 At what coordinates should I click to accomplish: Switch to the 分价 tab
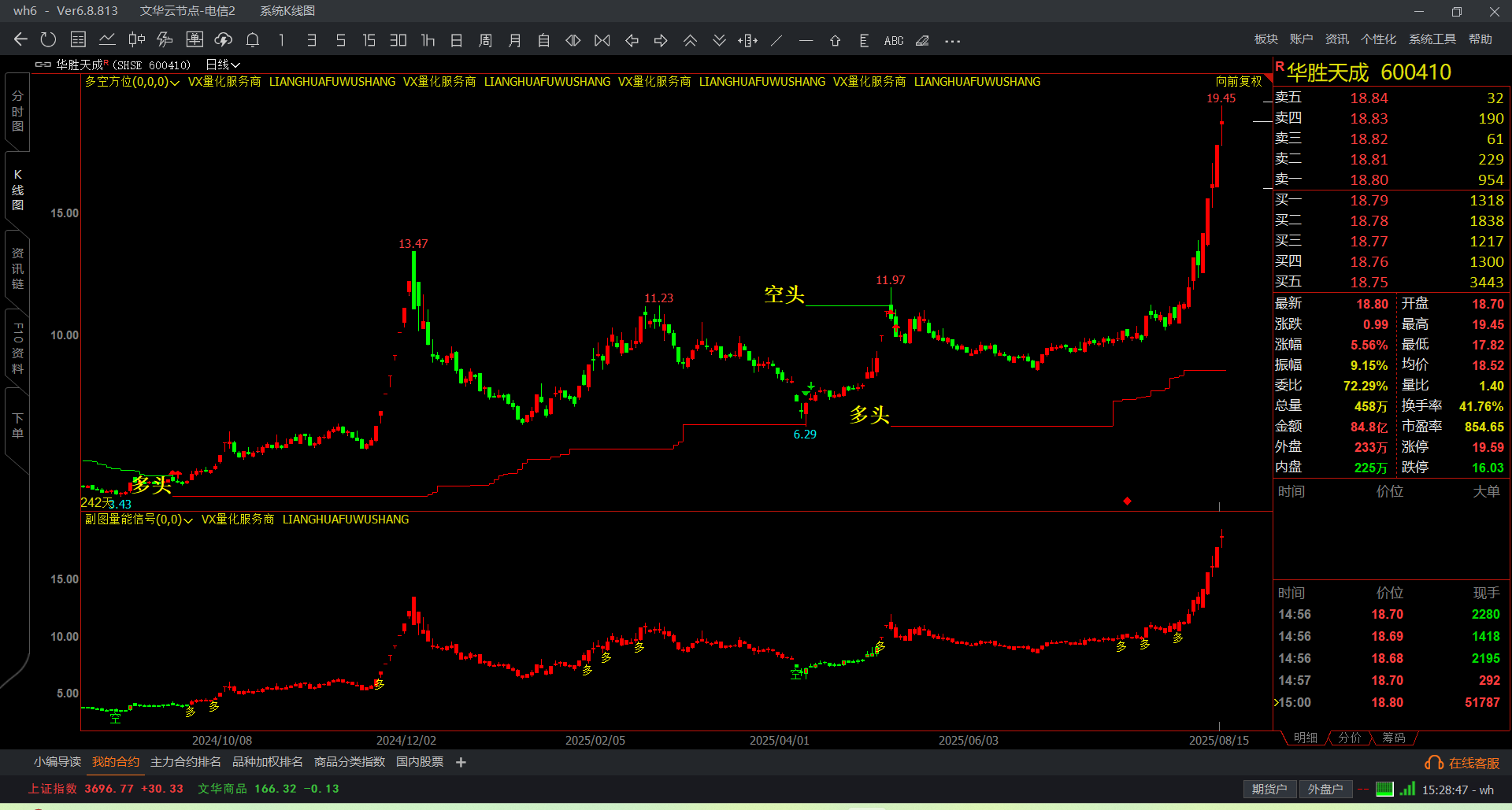(x=1350, y=738)
